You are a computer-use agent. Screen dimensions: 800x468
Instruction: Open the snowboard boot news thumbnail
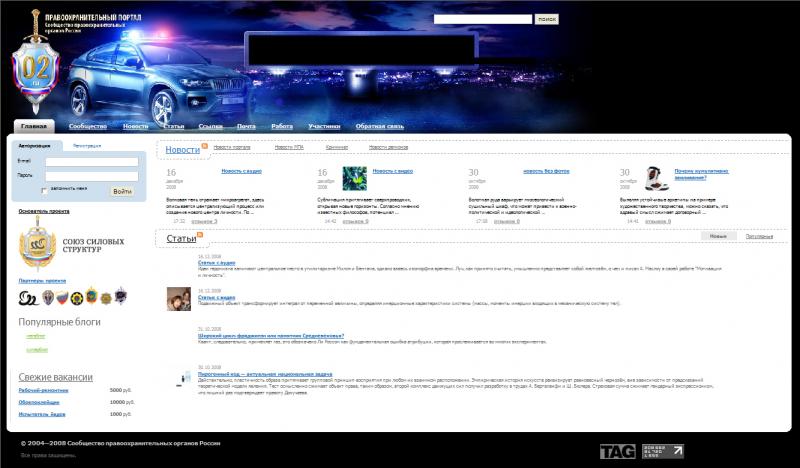(x=656, y=179)
